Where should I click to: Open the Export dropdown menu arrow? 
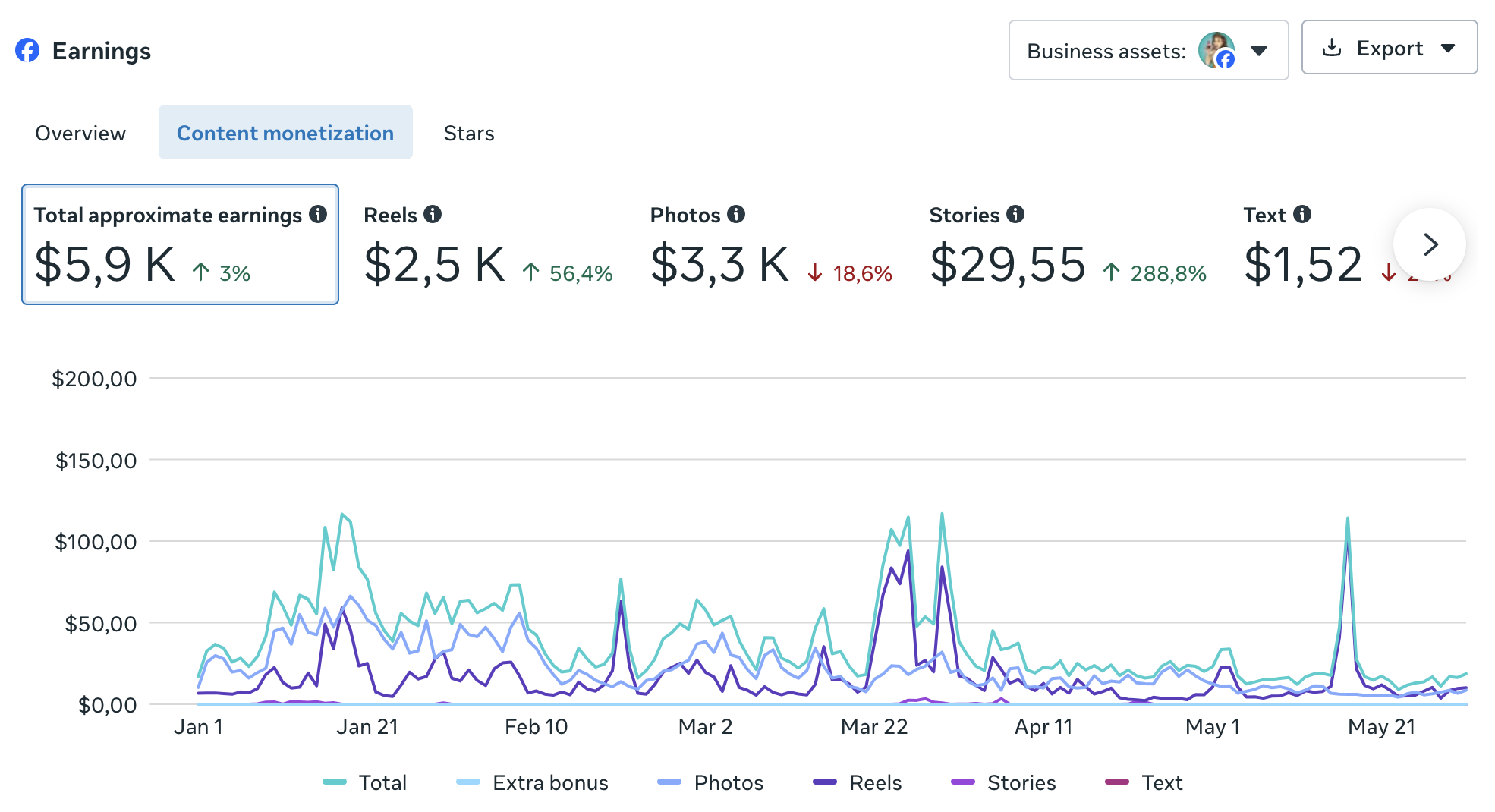click(1448, 48)
